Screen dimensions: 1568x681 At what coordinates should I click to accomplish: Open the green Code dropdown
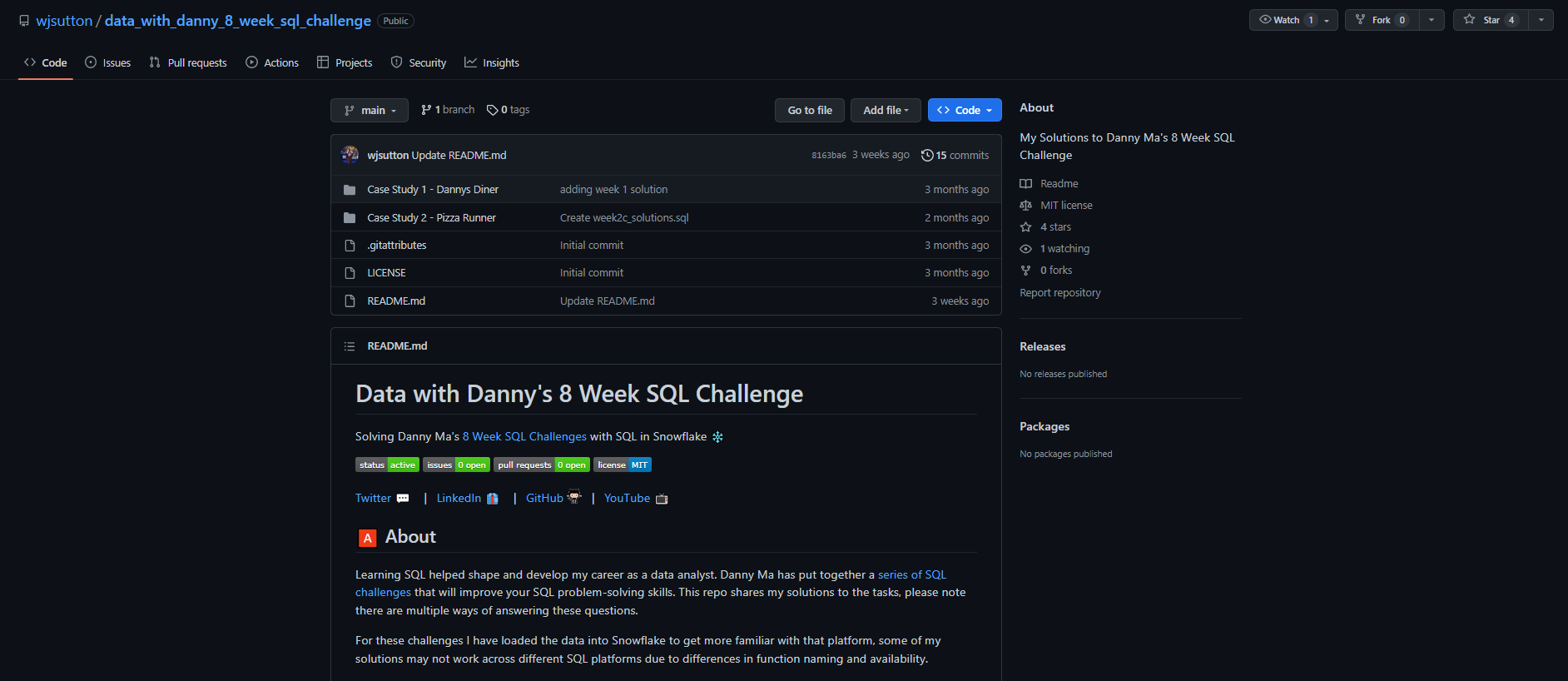pyautogui.click(x=965, y=110)
